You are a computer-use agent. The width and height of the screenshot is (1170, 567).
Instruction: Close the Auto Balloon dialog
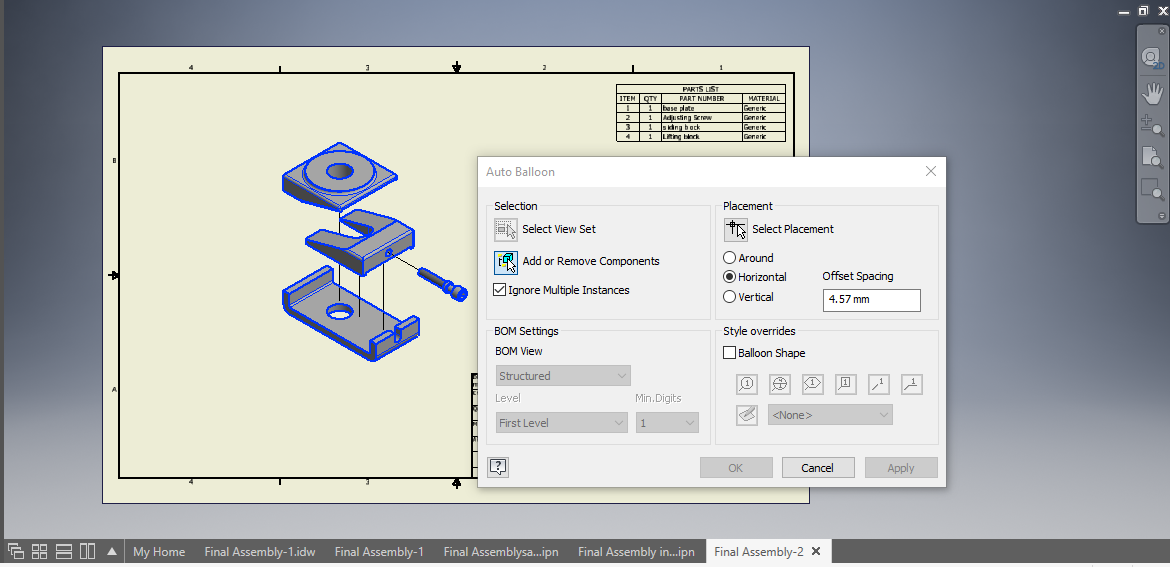(x=930, y=172)
